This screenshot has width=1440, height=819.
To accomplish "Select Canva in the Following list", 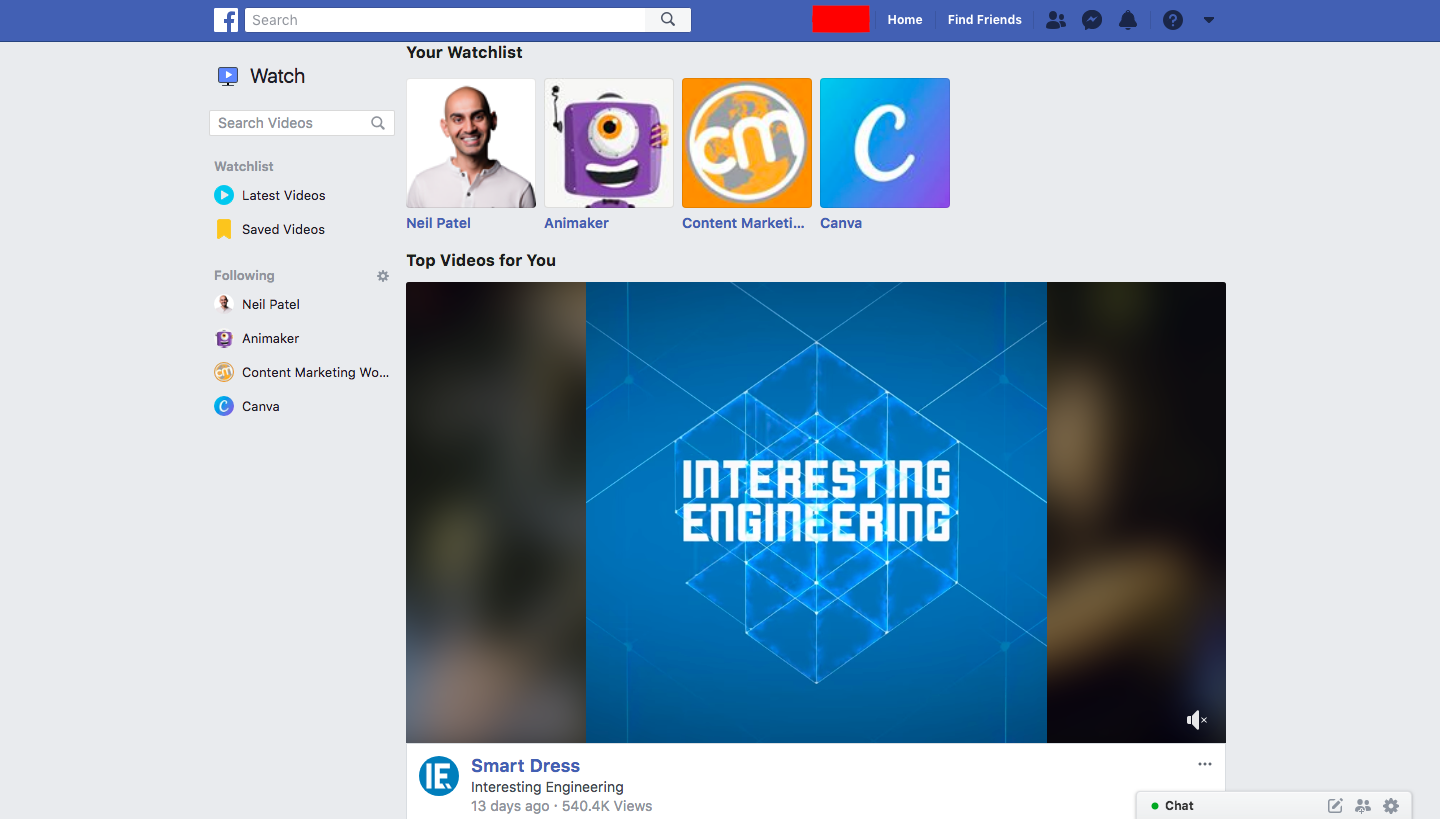I will (x=261, y=406).
